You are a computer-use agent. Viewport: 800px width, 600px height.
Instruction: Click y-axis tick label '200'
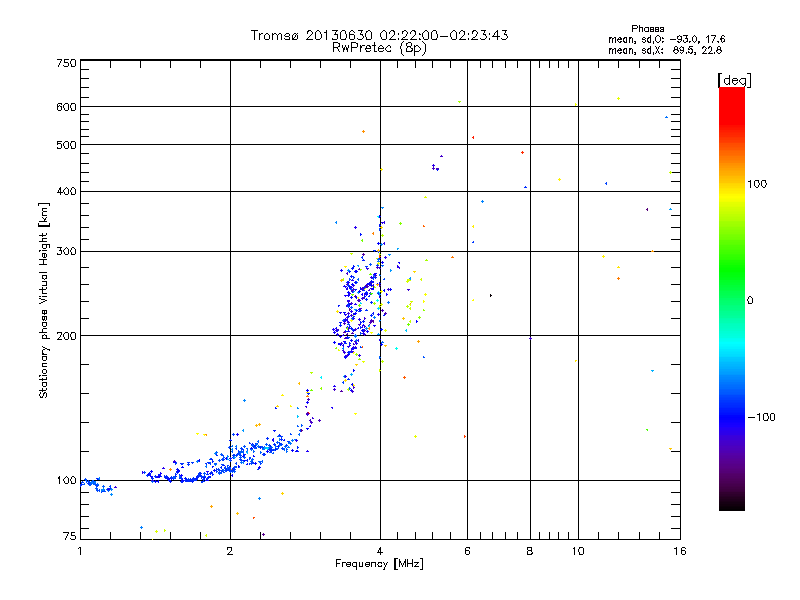point(66,336)
